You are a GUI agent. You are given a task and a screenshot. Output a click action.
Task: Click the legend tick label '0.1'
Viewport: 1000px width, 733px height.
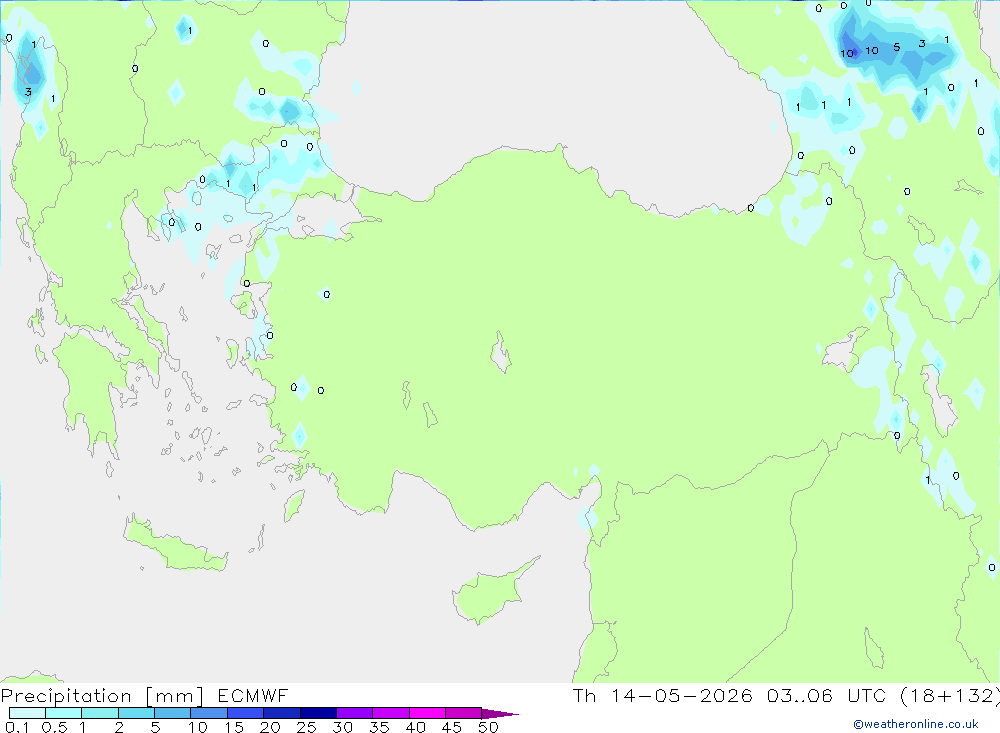click(17, 727)
